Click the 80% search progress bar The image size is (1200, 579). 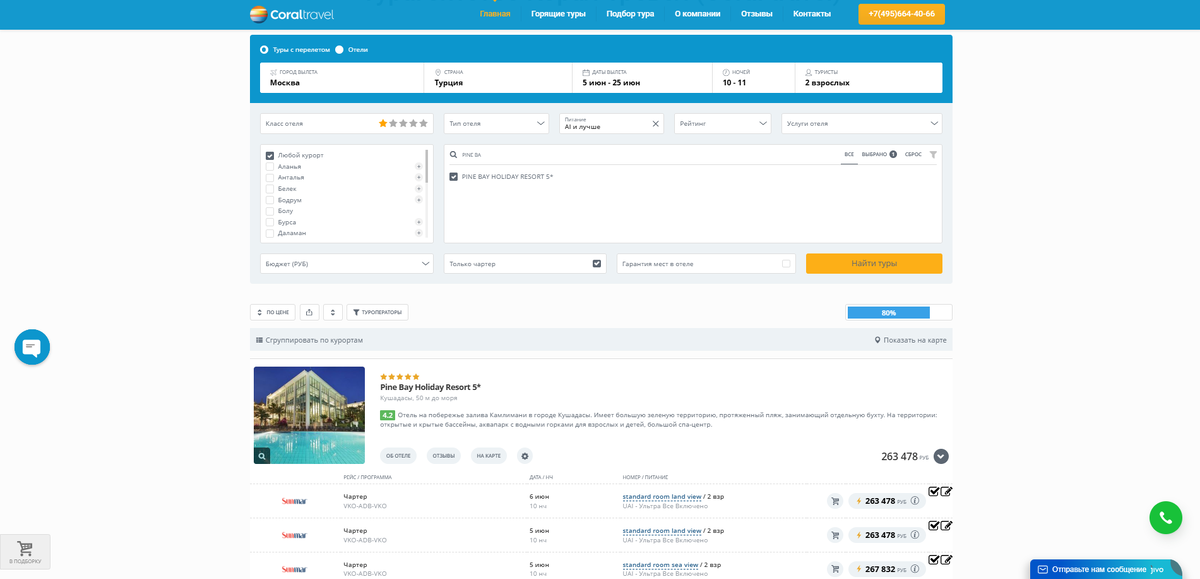pyautogui.click(x=898, y=313)
